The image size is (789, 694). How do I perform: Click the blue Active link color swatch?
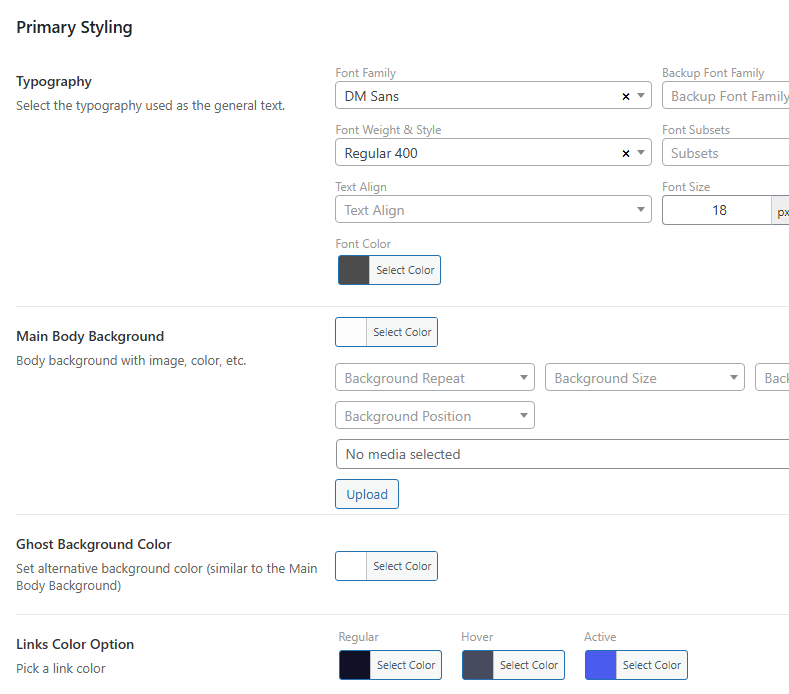click(x=601, y=665)
